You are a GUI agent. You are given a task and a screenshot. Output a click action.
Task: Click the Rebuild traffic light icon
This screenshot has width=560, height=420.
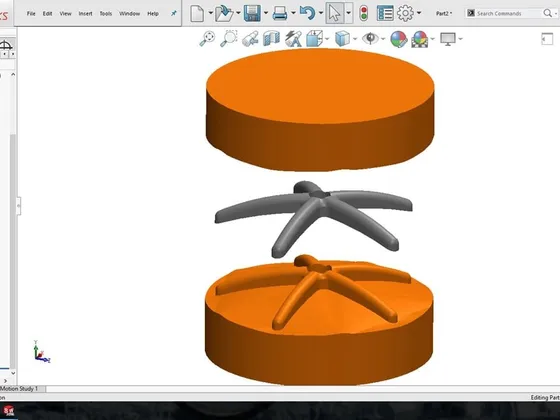coord(364,14)
